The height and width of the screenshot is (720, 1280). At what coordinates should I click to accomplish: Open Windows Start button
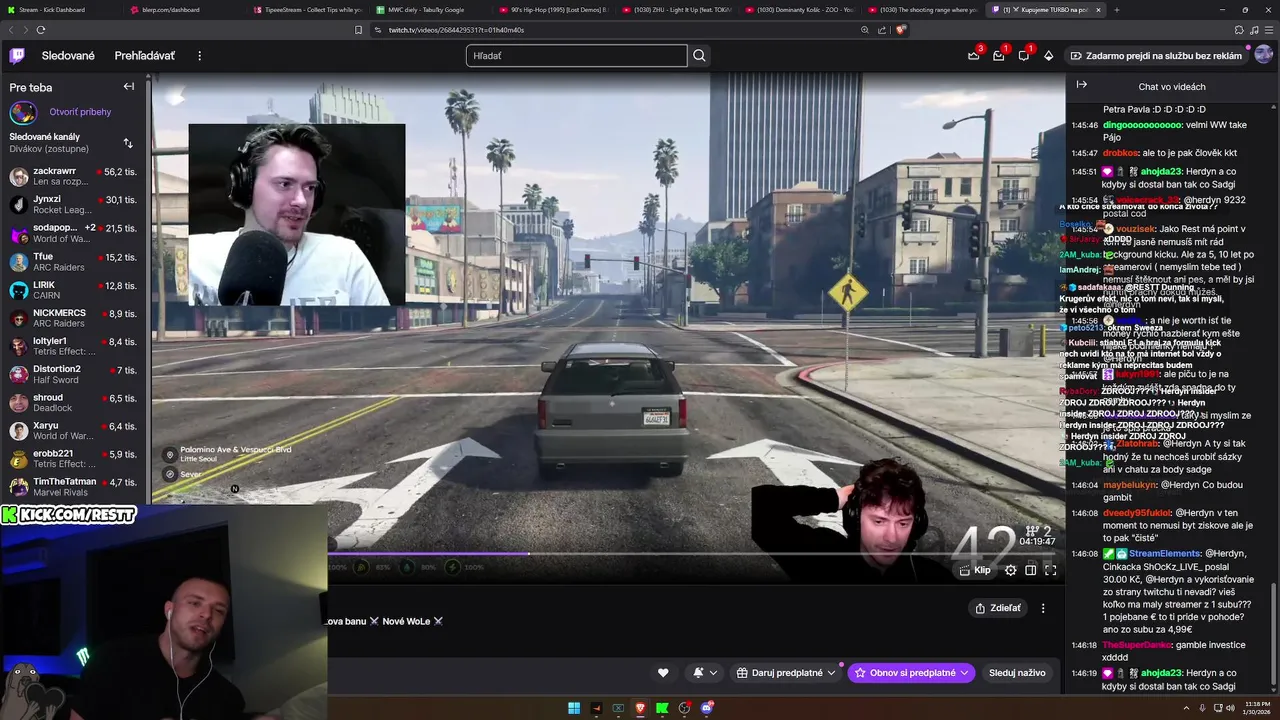pyautogui.click(x=574, y=708)
